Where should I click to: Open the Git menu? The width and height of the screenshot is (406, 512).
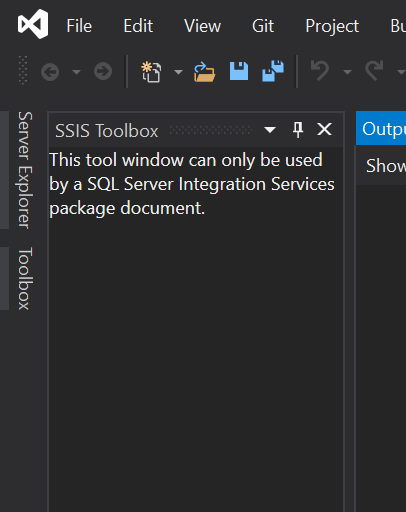[x=263, y=26]
